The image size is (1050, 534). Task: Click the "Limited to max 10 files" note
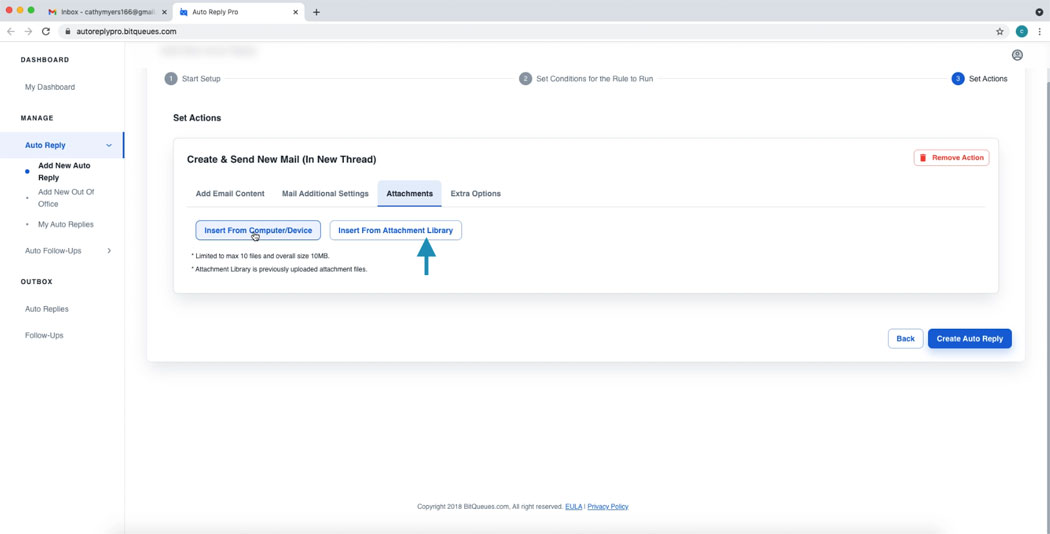(260, 256)
